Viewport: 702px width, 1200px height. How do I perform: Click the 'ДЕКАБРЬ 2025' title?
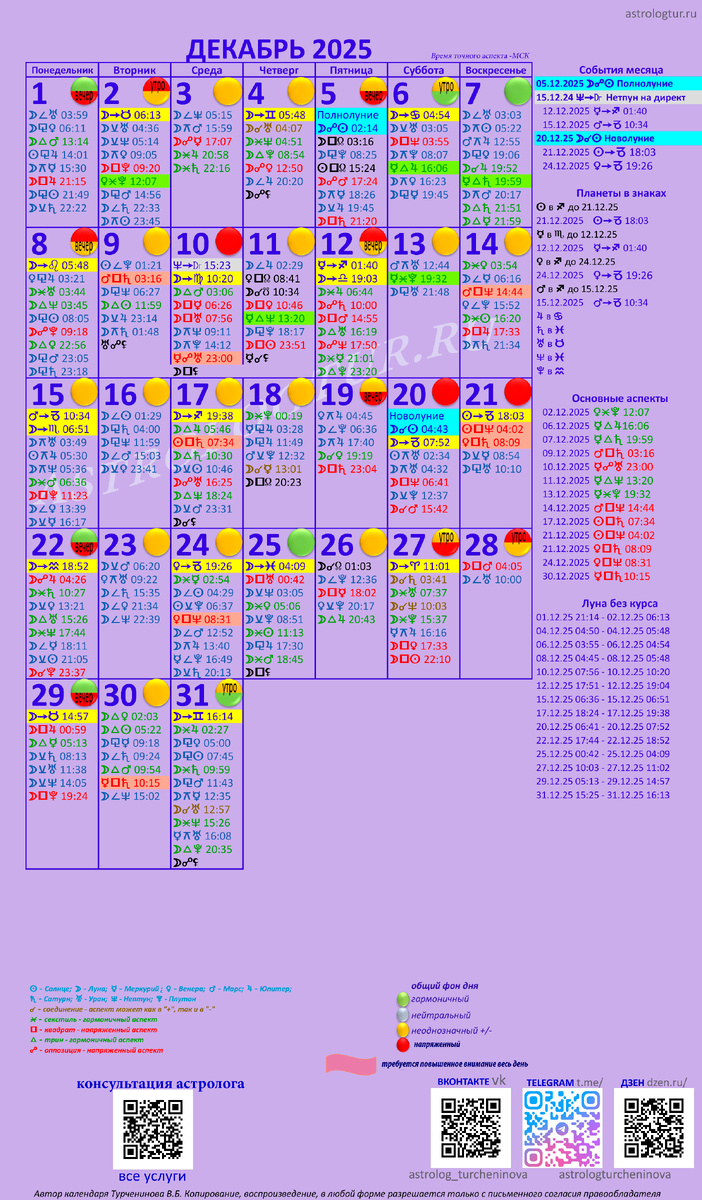[x=280, y=49]
